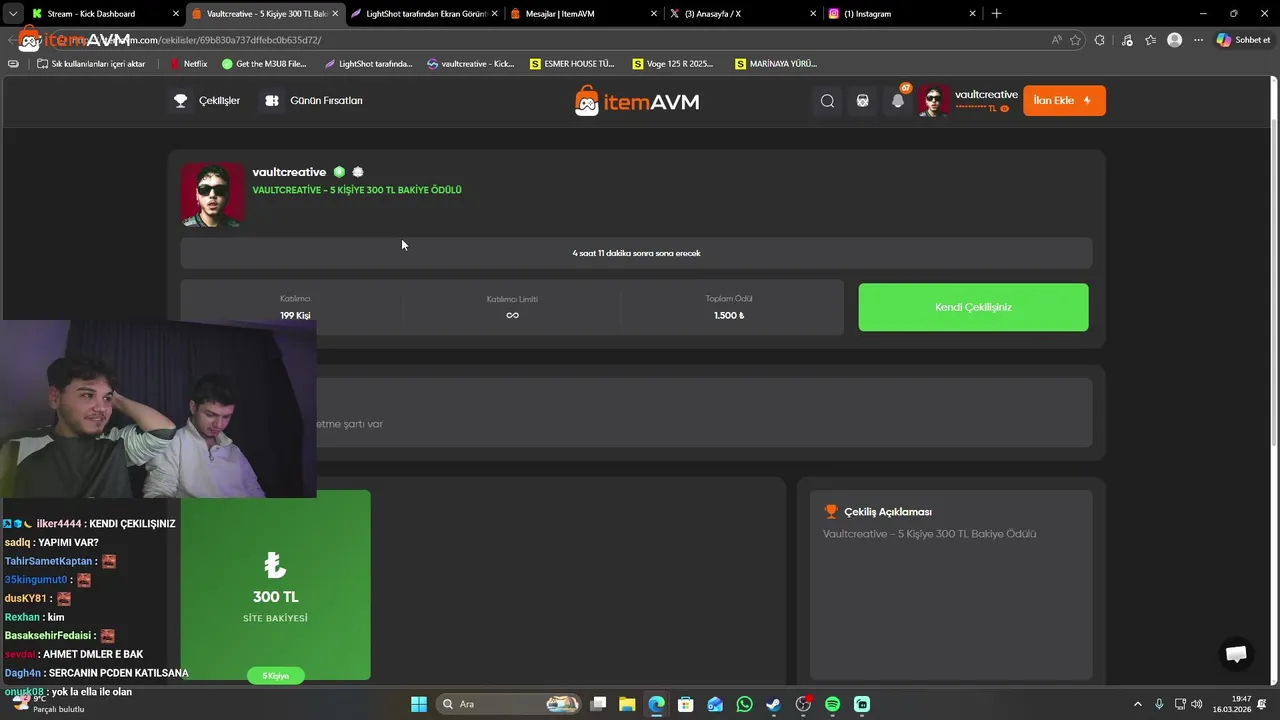Click the itemAVM center logo
Image resolution: width=1280 pixels, height=720 pixels.
point(637,101)
